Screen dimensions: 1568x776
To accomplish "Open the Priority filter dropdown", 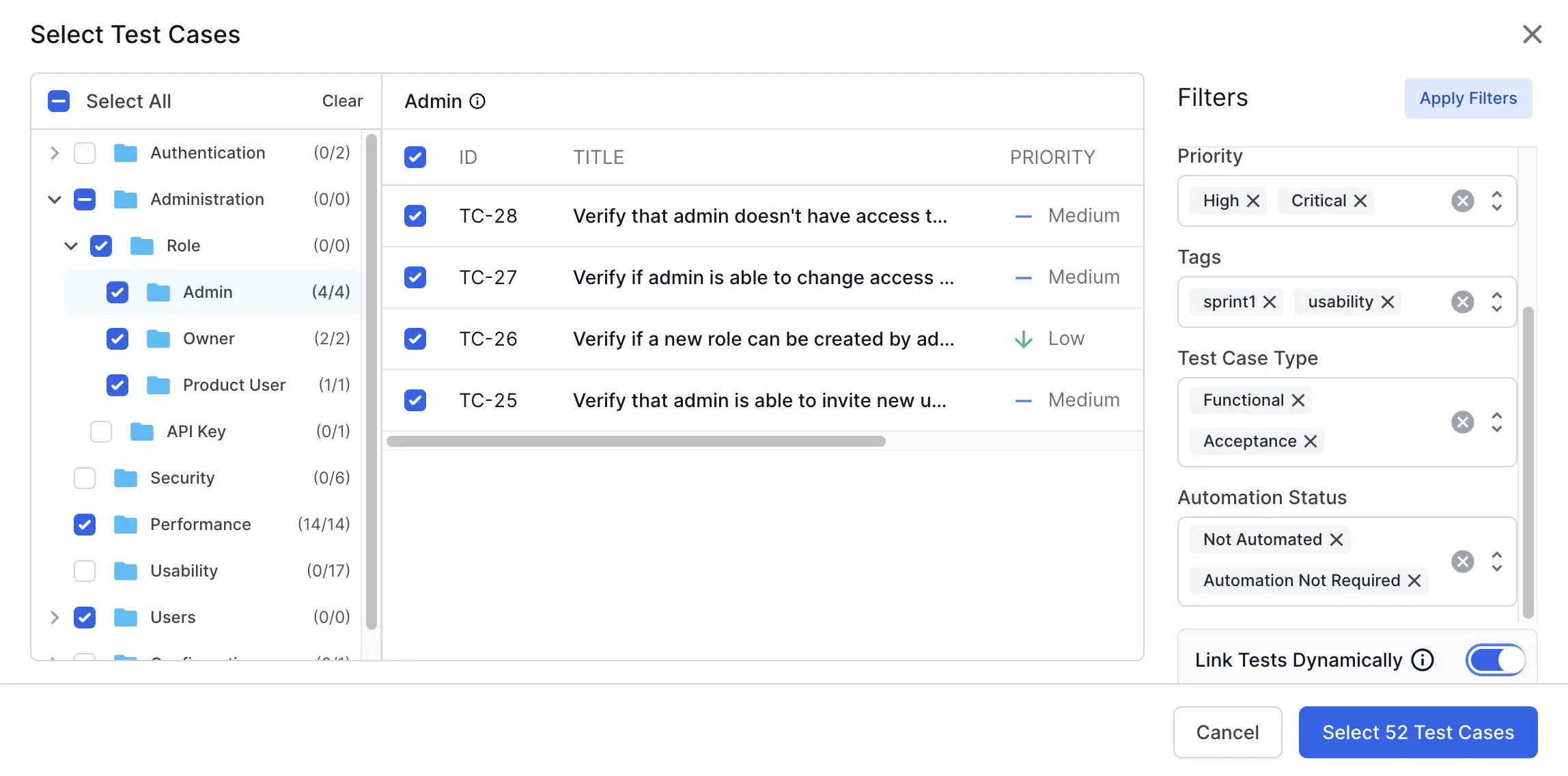I will click(1496, 201).
